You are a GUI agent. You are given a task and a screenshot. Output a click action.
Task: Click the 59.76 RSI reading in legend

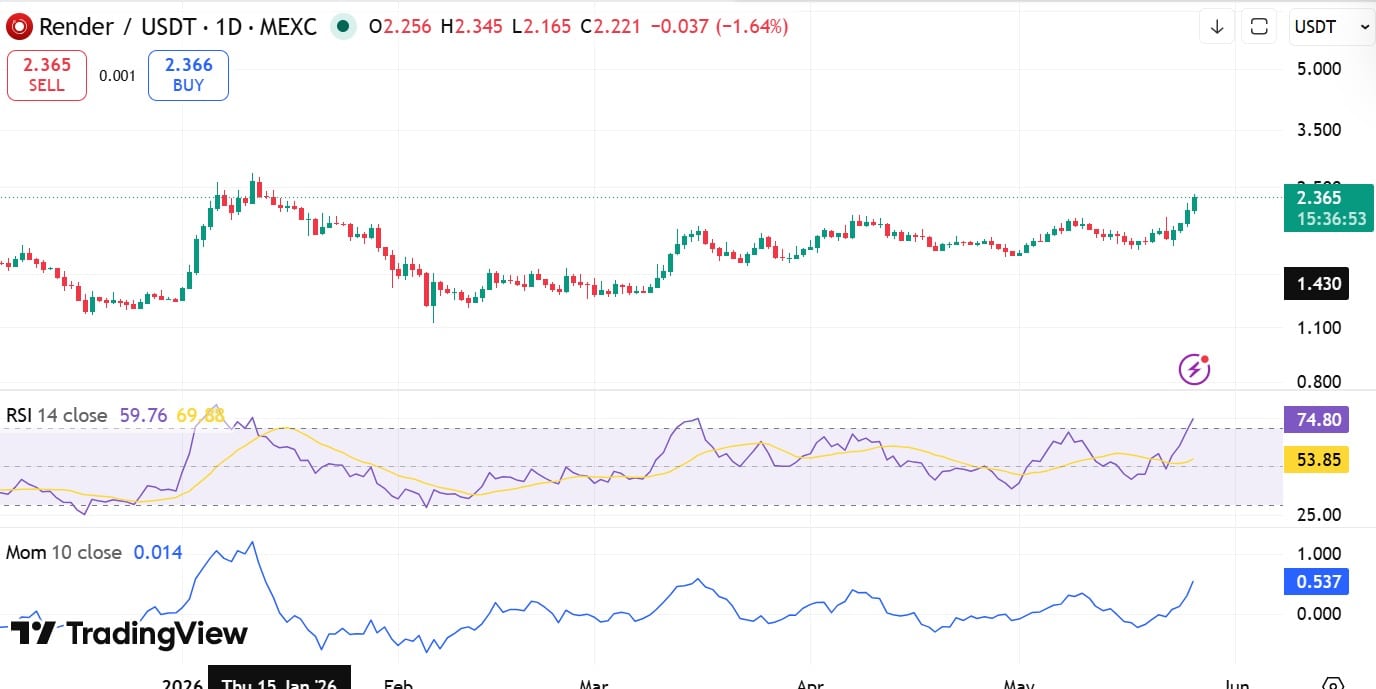tap(143, 414)
